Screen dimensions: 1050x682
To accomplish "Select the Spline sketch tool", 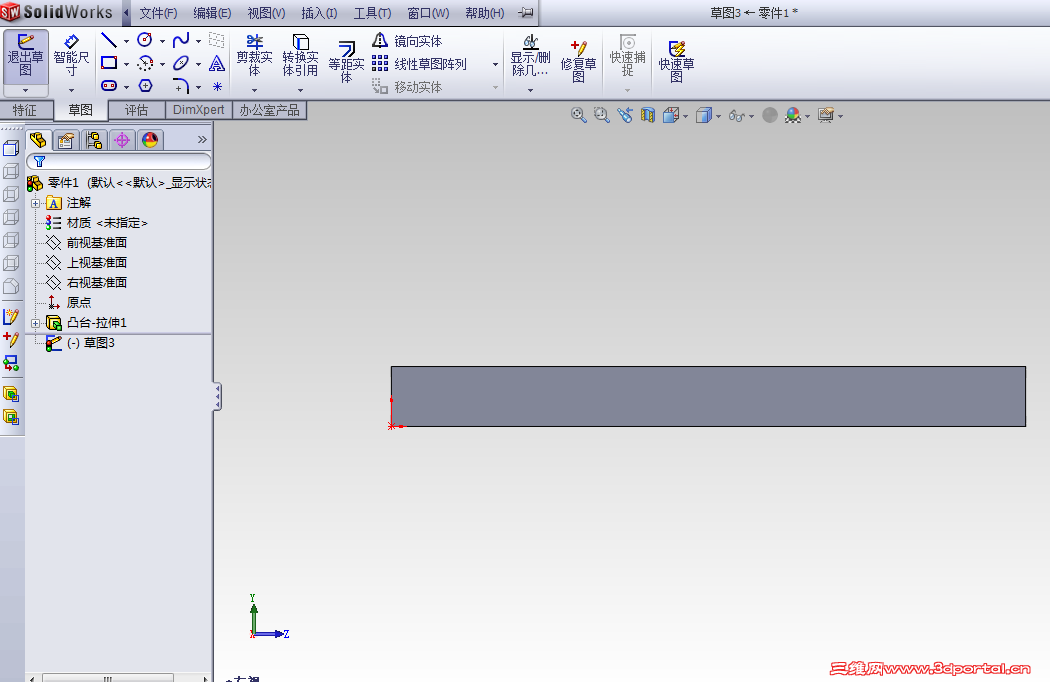I will coord(181,40).
